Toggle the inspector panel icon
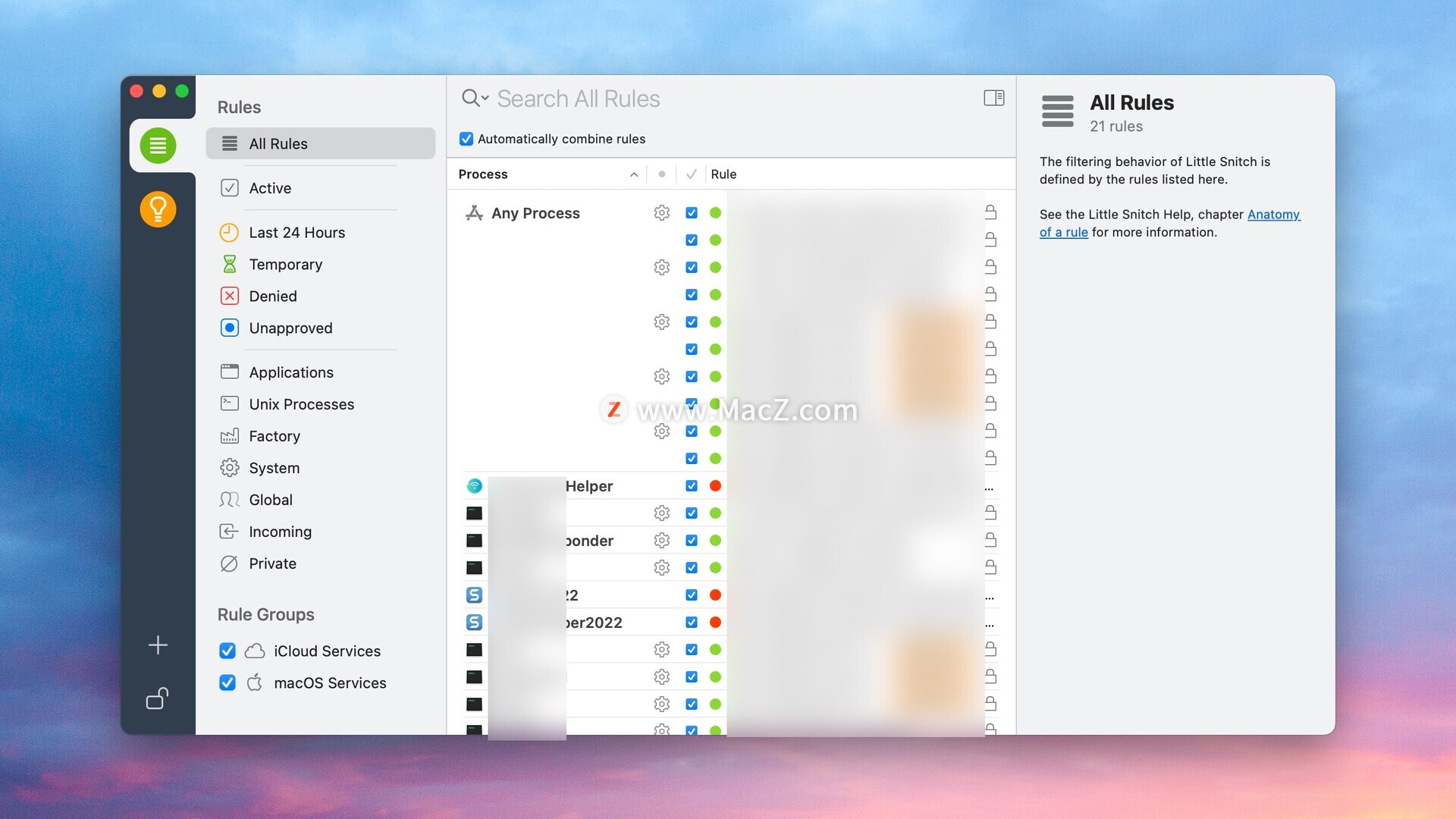Screen dimensions: 1456x819 (x=993, y=98)
